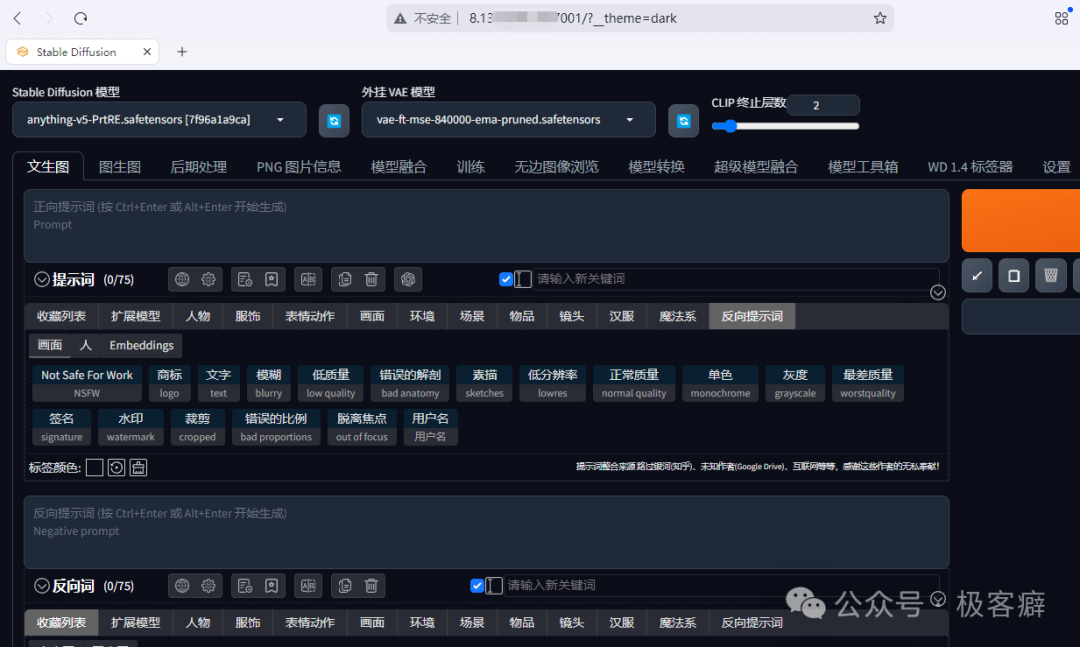Viewport: 1080px width, 647px height.
Task: Click the globe icon in the positive prompt toolbar
Action: coord(182,279)
